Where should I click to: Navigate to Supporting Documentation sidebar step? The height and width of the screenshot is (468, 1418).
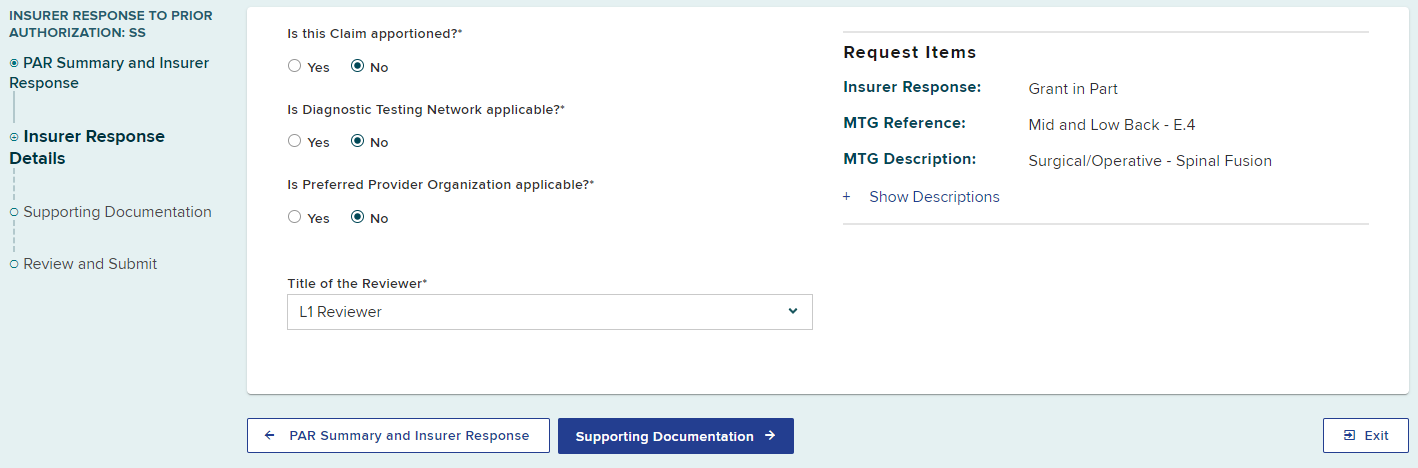pos(117,212)
